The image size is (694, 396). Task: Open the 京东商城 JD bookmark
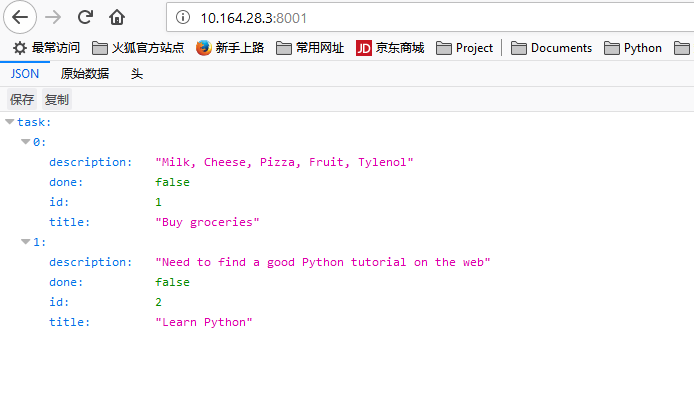click(390, 48)
